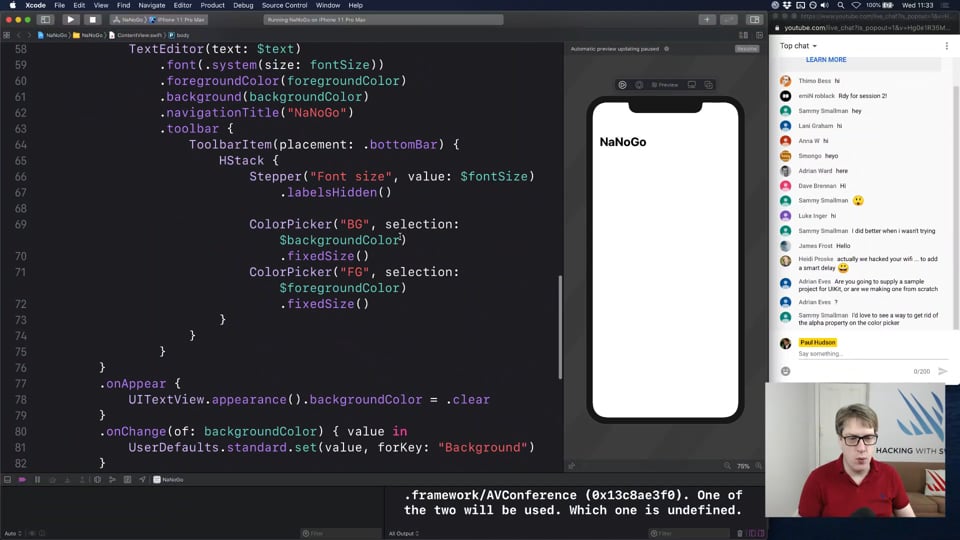Zoom out the preview canvas
This screenshot has height=540, width=960.
727,466
